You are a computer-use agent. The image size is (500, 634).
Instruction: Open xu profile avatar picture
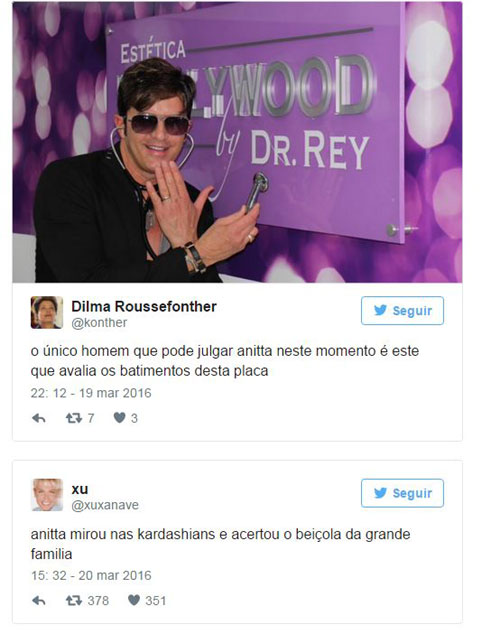pos(47,495)
